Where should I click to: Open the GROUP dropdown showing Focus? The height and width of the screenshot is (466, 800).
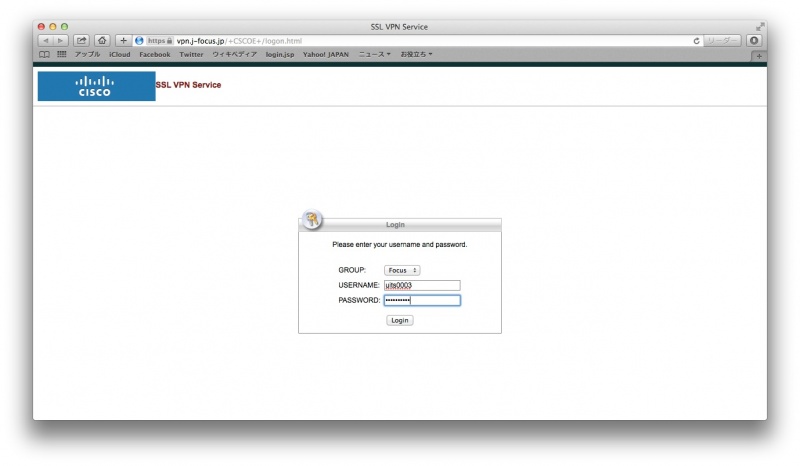[402, 270]
